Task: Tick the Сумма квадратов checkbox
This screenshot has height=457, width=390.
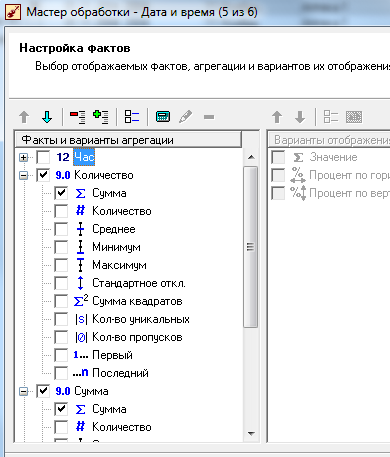Action: click(x=61, y=301)
